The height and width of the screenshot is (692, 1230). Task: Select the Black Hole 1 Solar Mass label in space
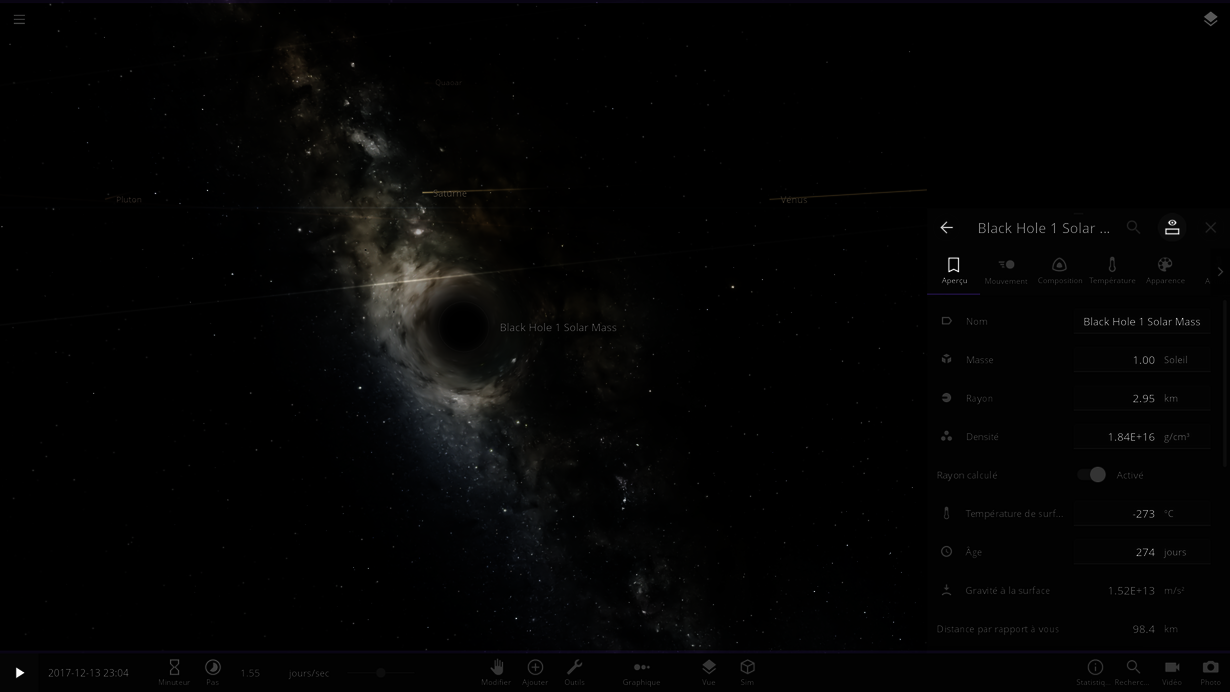558,328
